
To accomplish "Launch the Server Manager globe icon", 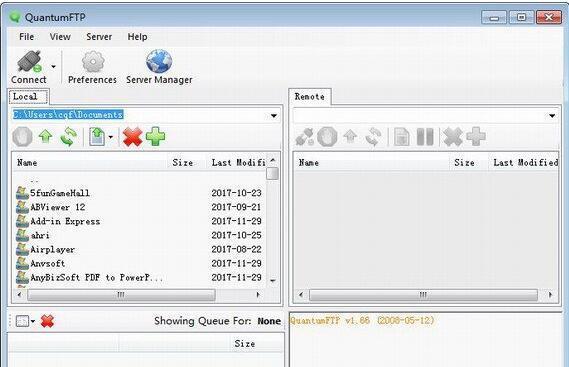I will [159, 61].
